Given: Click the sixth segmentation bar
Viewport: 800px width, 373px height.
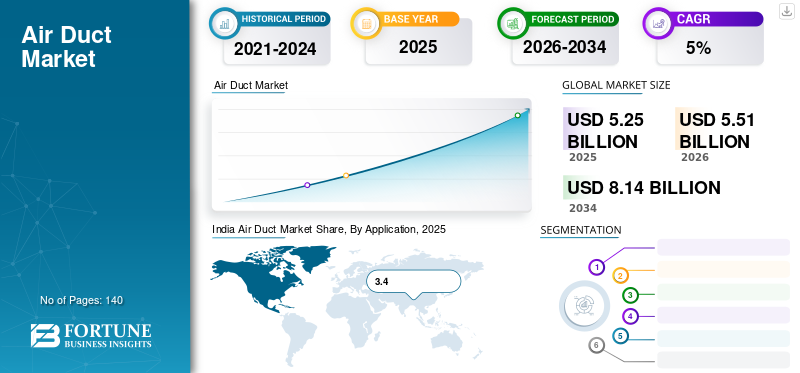Looking at the screenshot, I should point(723,360).
